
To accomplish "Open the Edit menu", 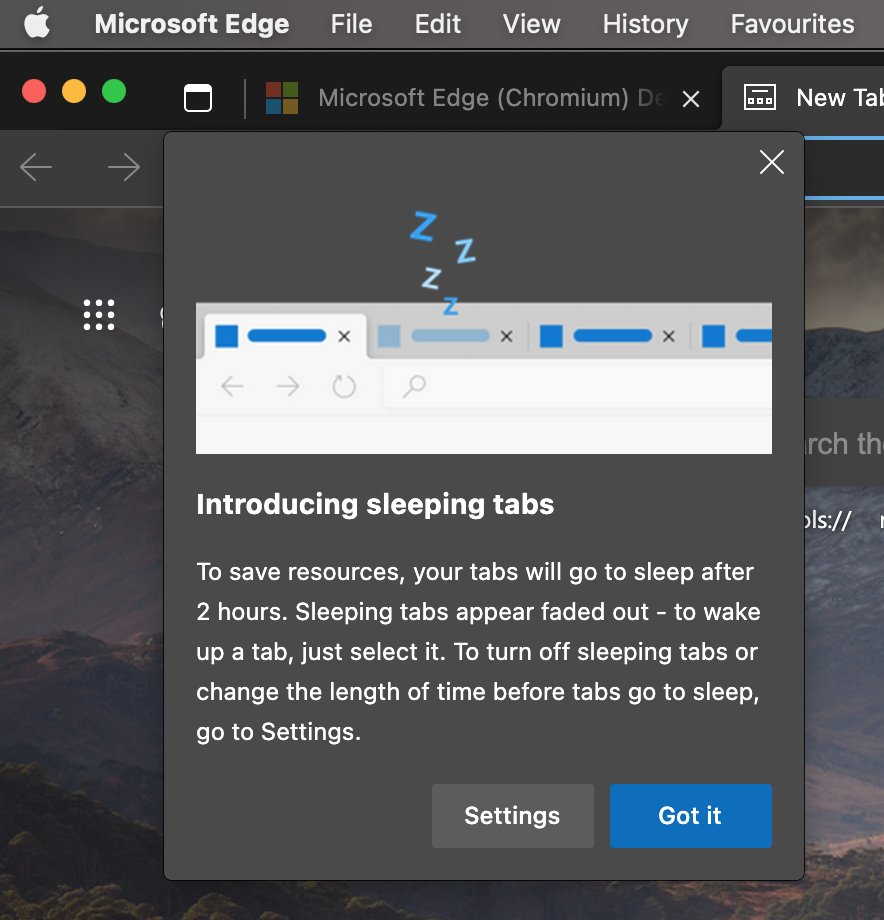I will 438,24.
